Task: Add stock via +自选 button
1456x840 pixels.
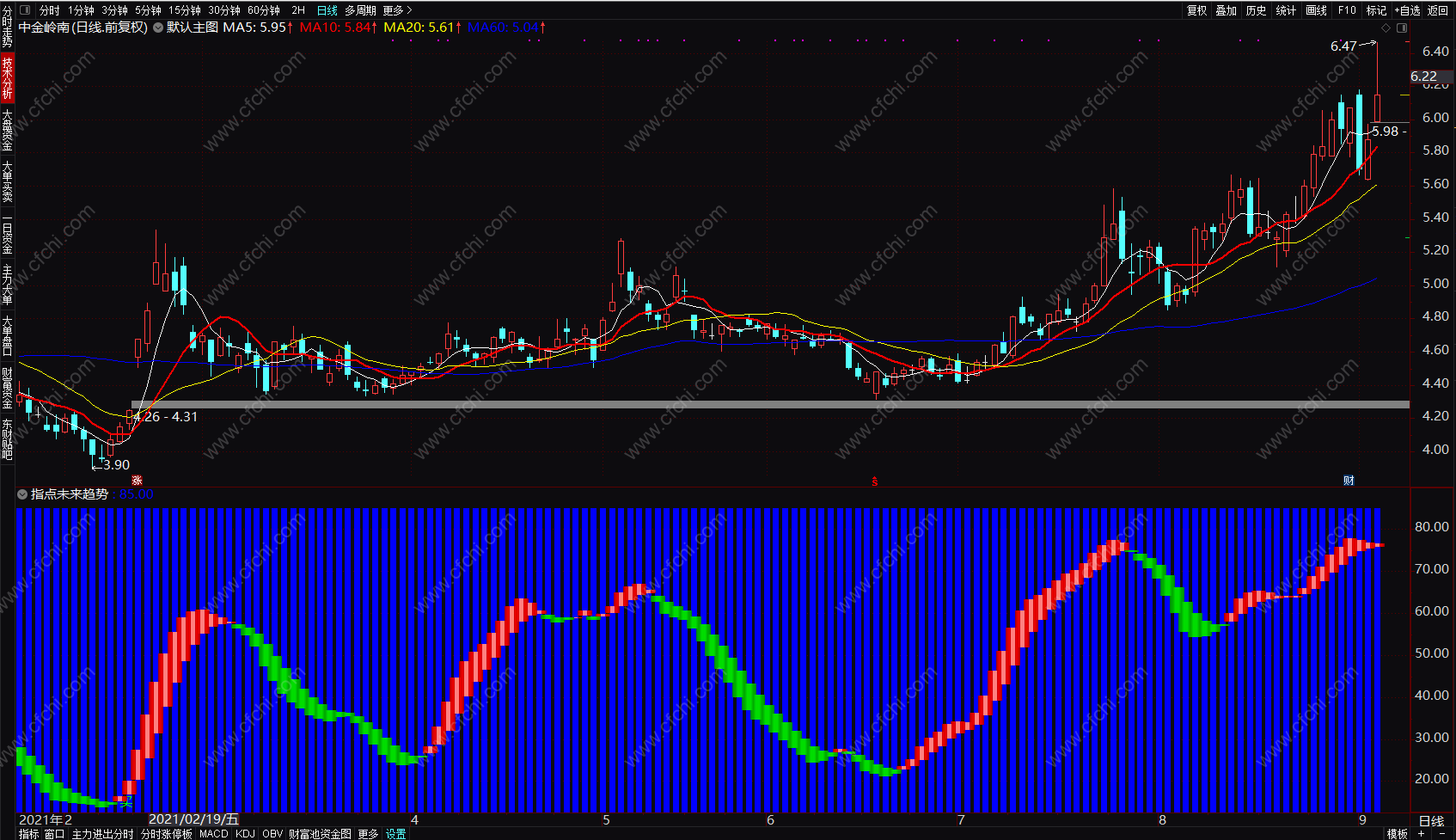Action: click(x=1407, y=10)
